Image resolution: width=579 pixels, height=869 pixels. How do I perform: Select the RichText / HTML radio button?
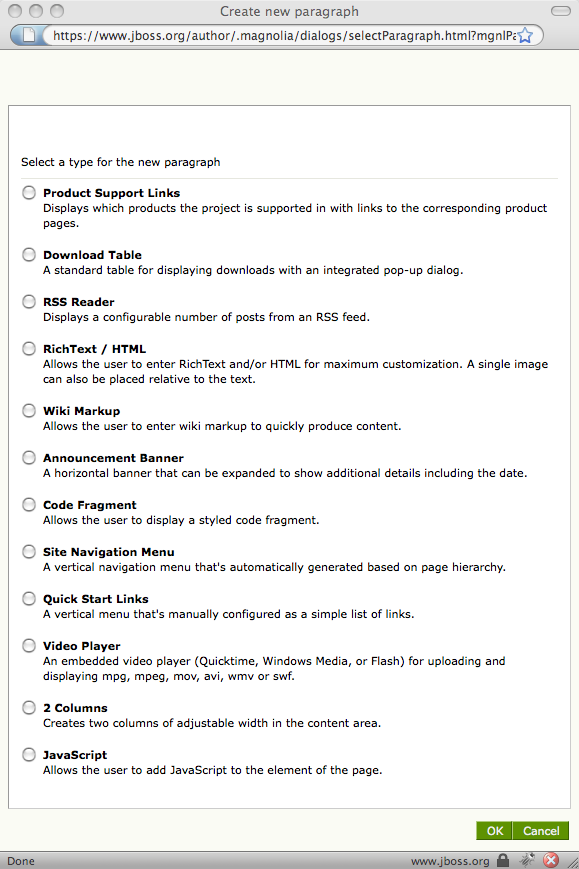coord(29,349)
